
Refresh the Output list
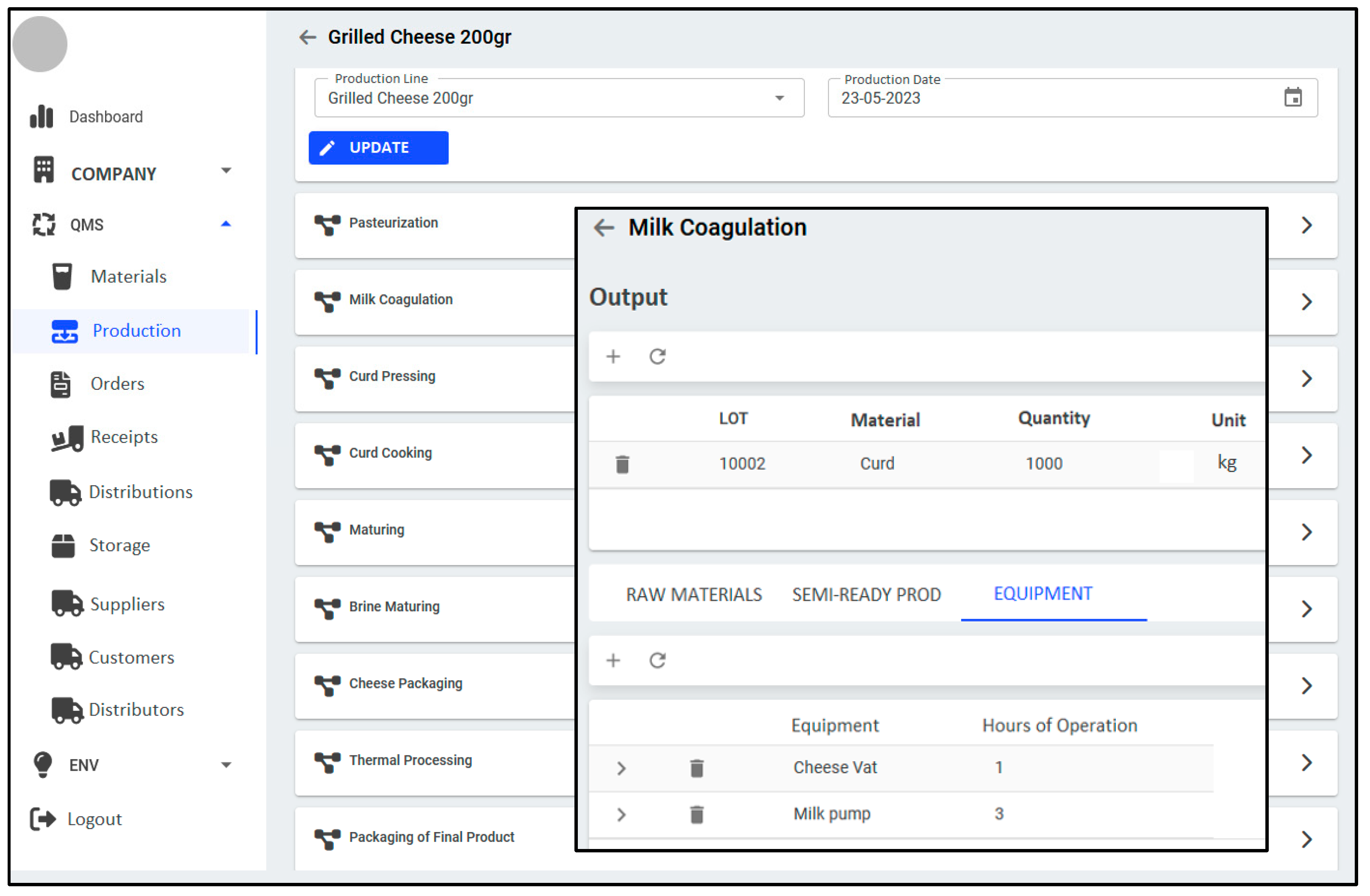click(x=657, y=356)
